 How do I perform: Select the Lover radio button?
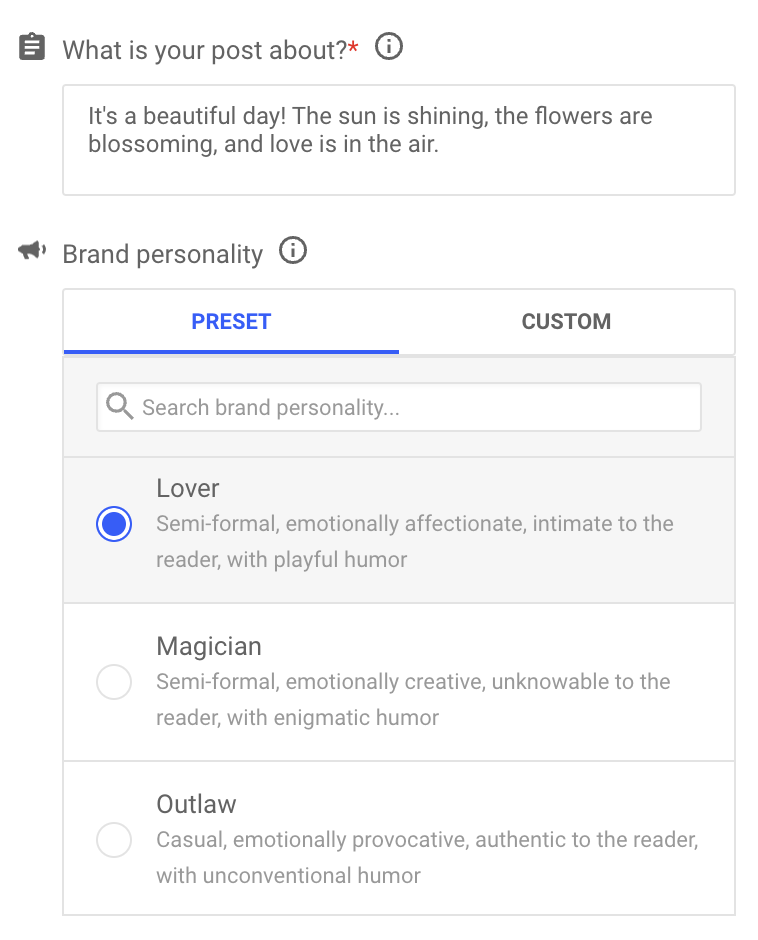[114, 524]
